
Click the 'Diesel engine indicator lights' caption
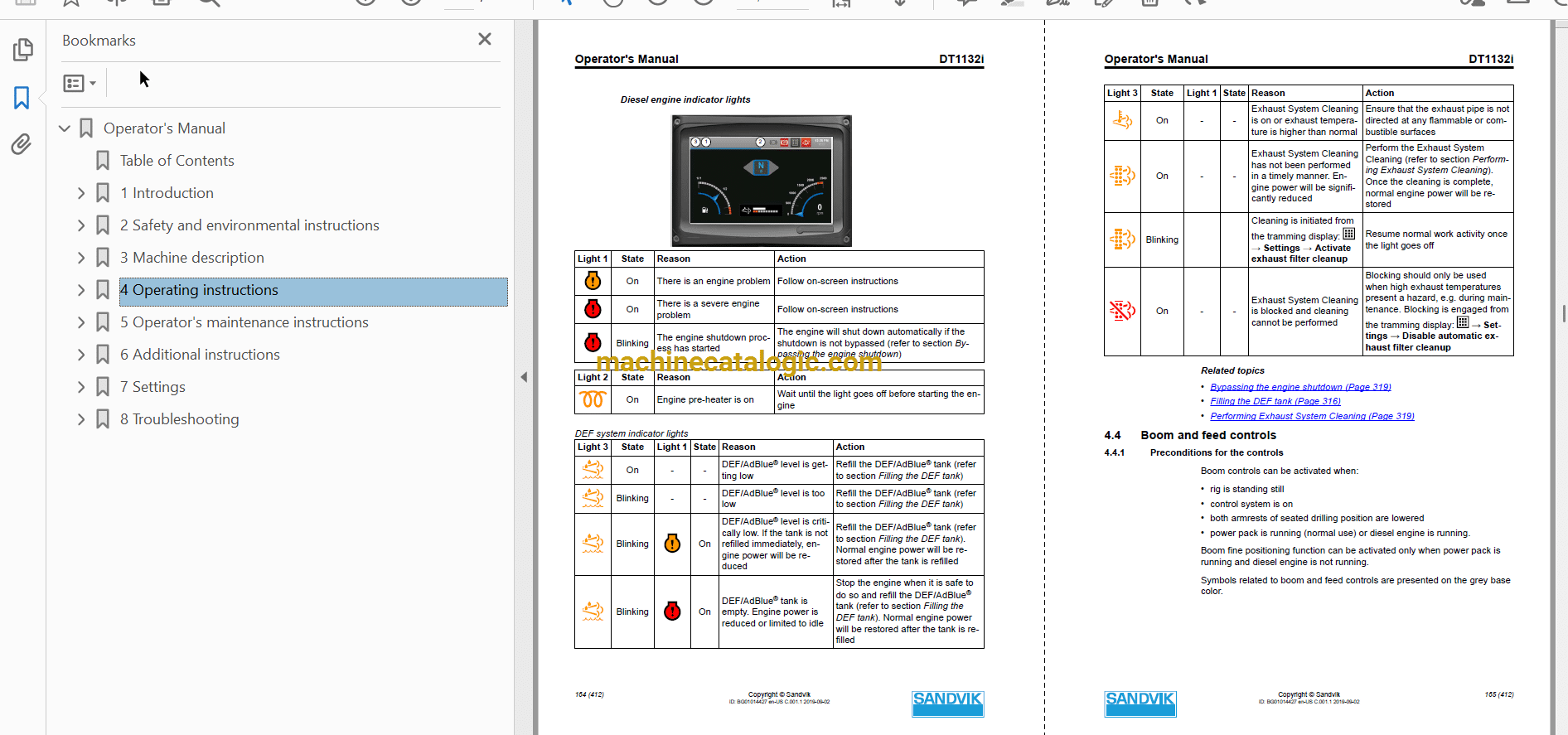[685, 99]
